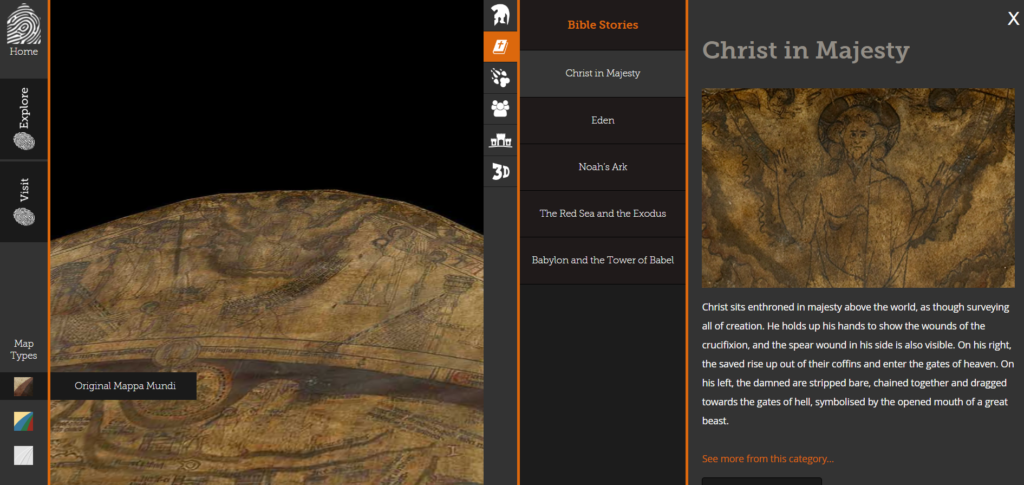Select the animal paw prints category icon

500,78
